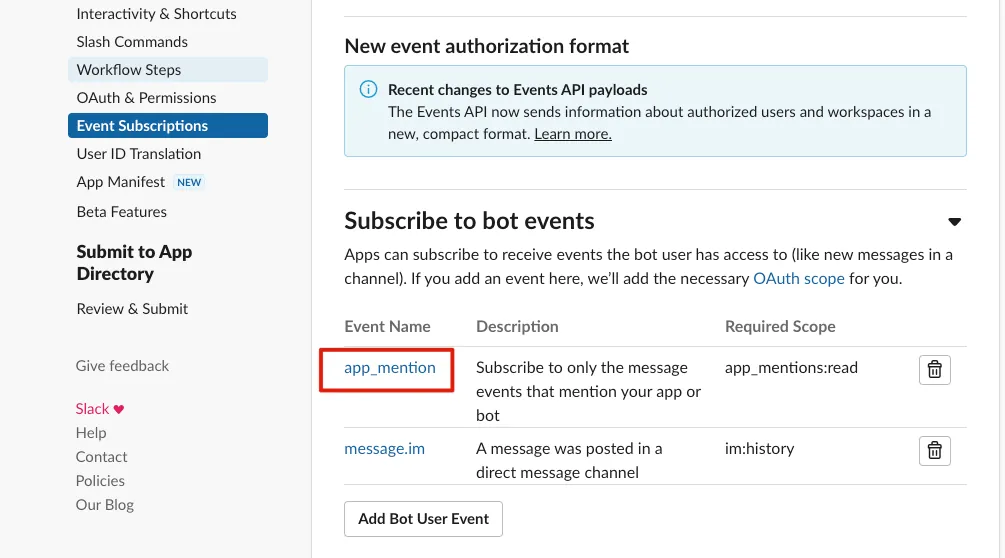Open App Manifest page
Viewport: 1005px width, 558px height.
[121, 182]
